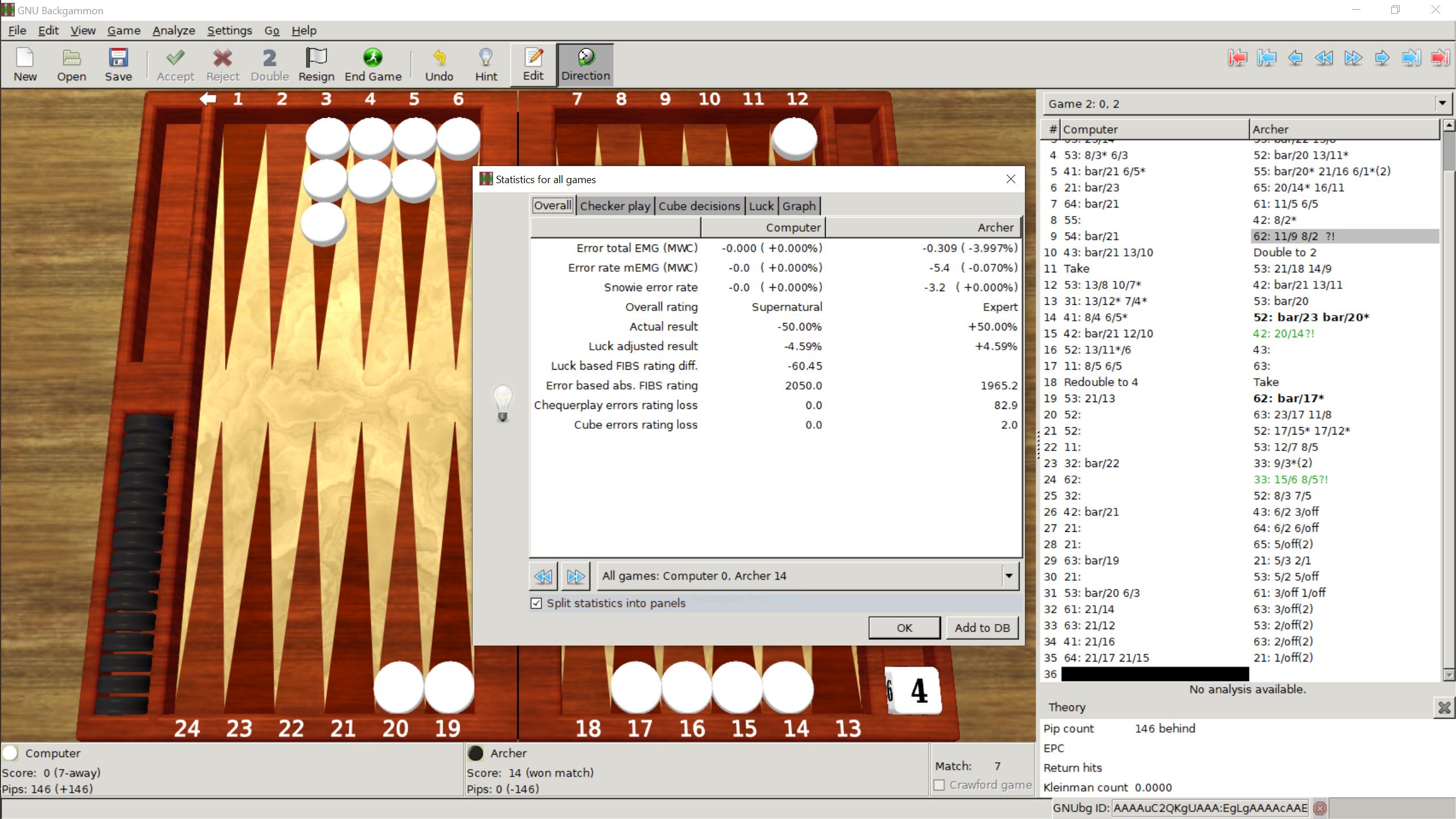
Task: Click the Hint lightbulb toolbar icon
Action: [x=486, y=64]
